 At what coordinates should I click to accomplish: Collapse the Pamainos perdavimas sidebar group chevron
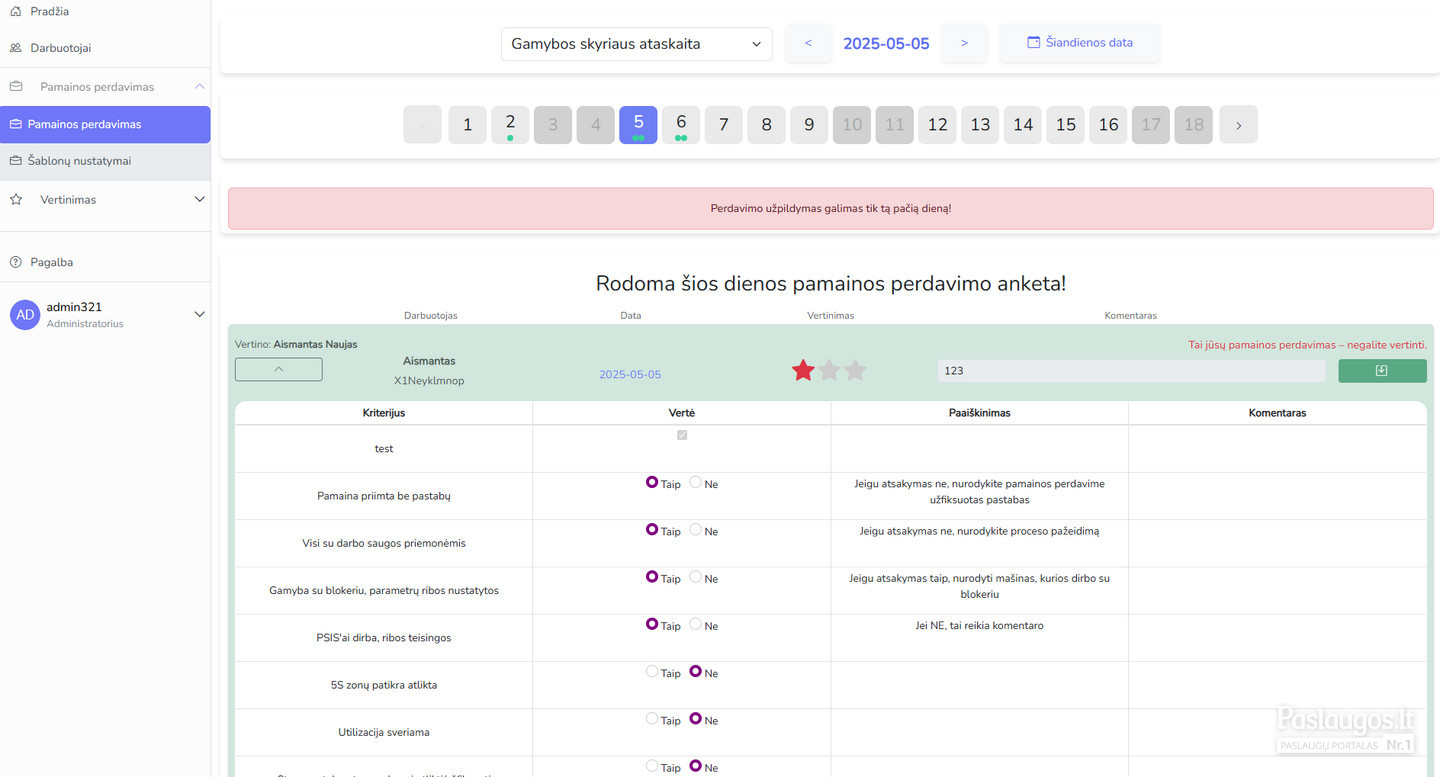[x=199, y=87]
